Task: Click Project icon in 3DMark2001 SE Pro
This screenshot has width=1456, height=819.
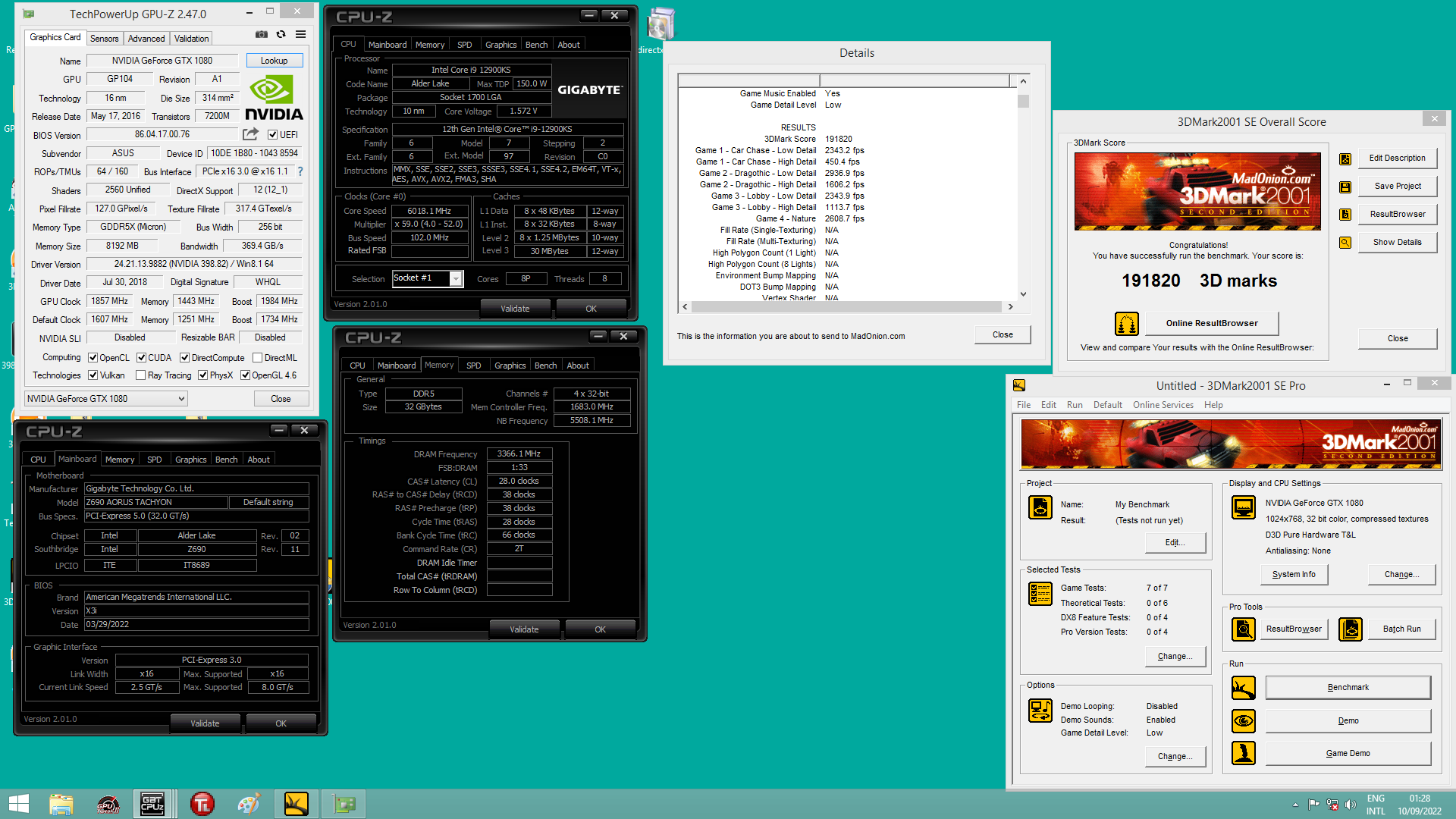Action: pos(1040,507)
